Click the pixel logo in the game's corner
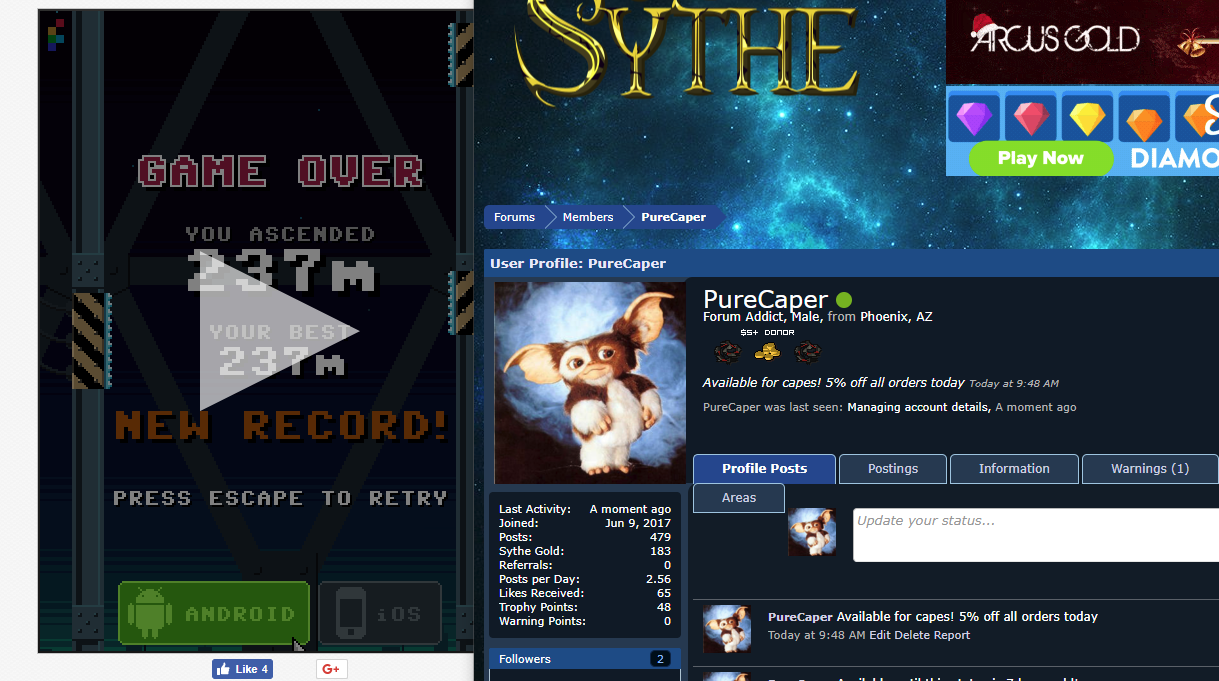Viewport: 1219px width, 681px height. click(56, 34)
